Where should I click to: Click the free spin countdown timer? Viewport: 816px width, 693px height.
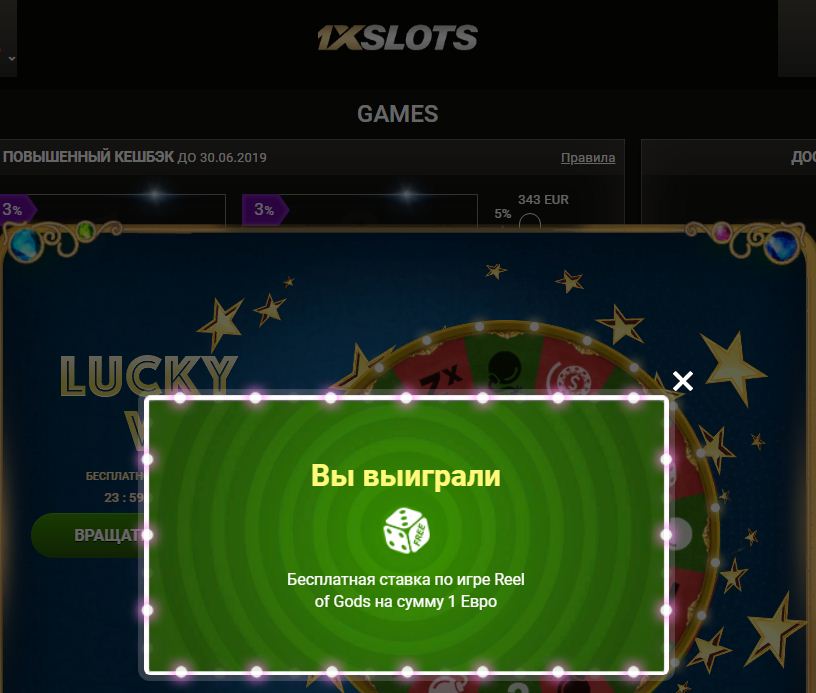(124, 497)
